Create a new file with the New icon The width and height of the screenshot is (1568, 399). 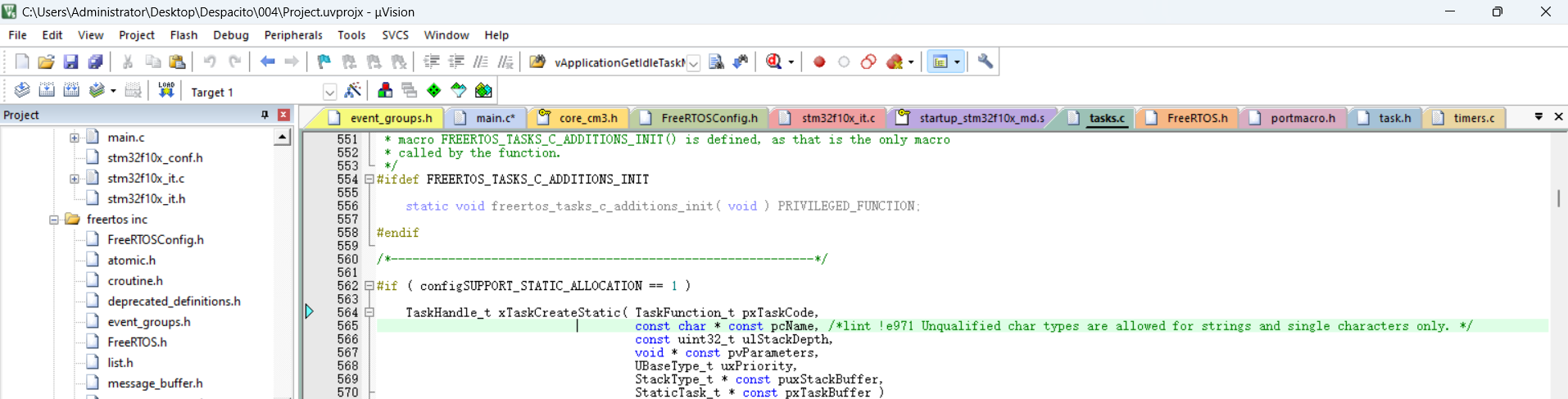pyautogui.click(x=22, y=61)
